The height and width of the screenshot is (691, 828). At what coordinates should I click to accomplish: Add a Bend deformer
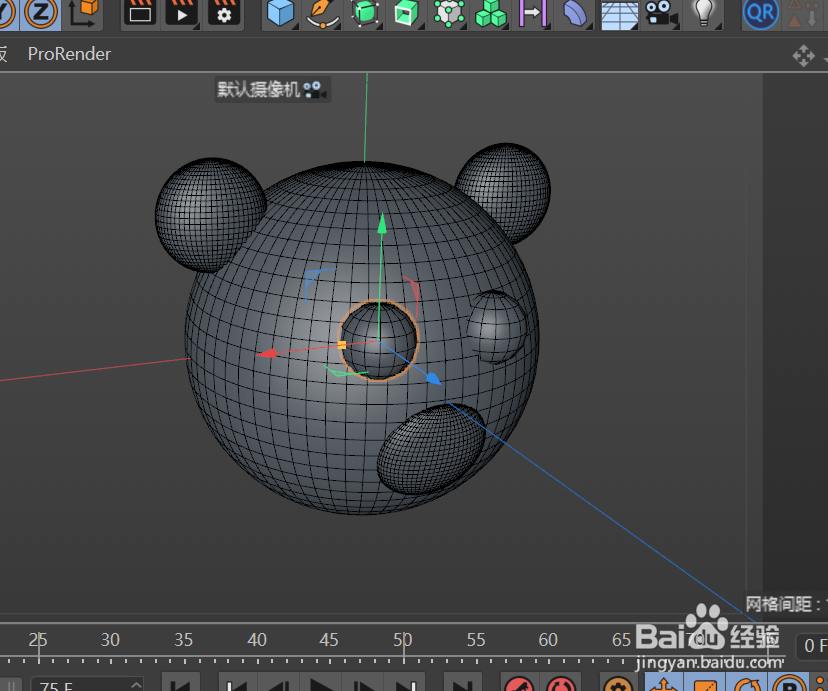click(575, 13)
